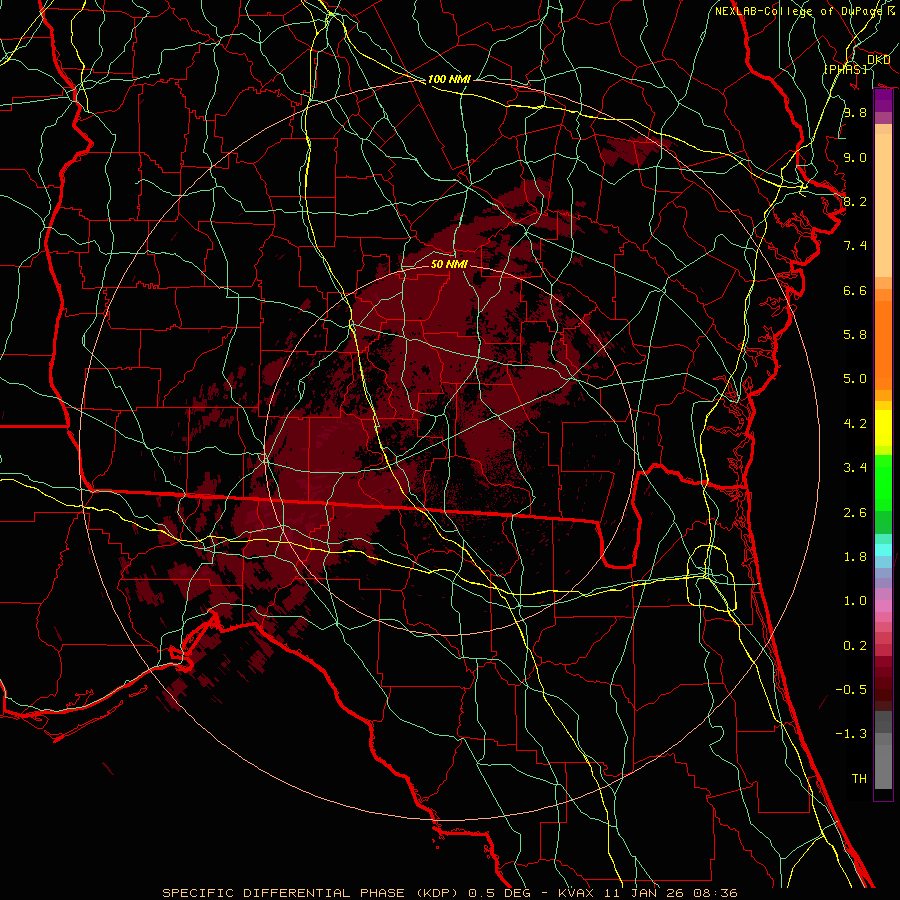This screenshot has height=900, width=900.
Task: Pick the purple top band of the color scale
Action: (x=883, y=100)
